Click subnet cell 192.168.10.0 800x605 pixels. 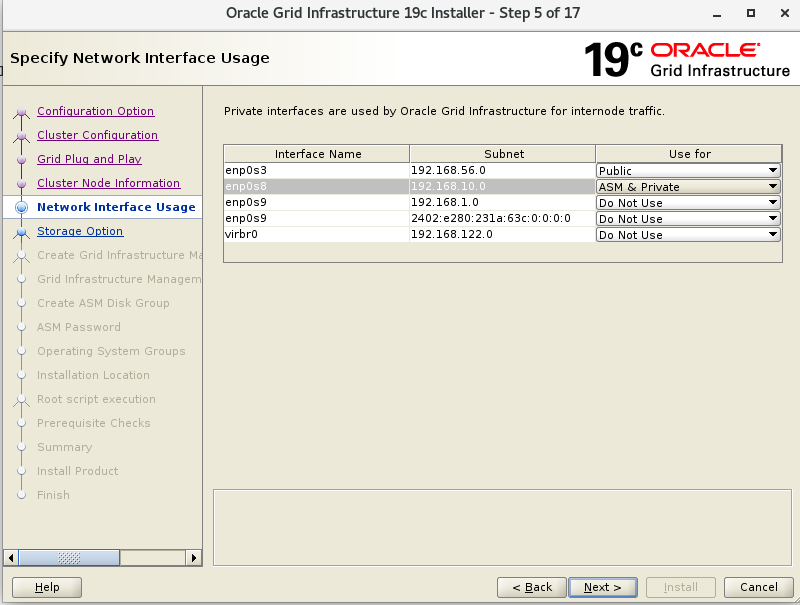(x=502, y=186)
